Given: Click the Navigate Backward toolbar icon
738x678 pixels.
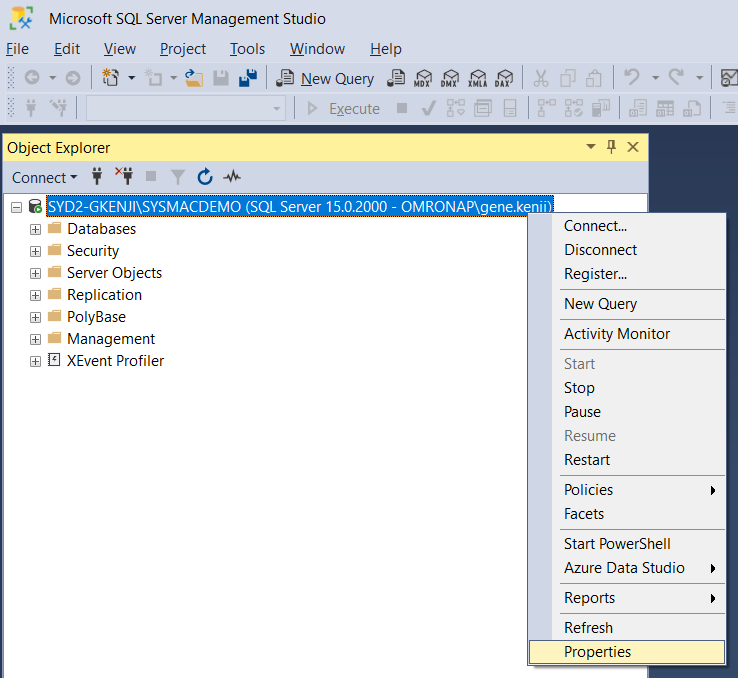Looking at the screenshot, I should (32, 78).
